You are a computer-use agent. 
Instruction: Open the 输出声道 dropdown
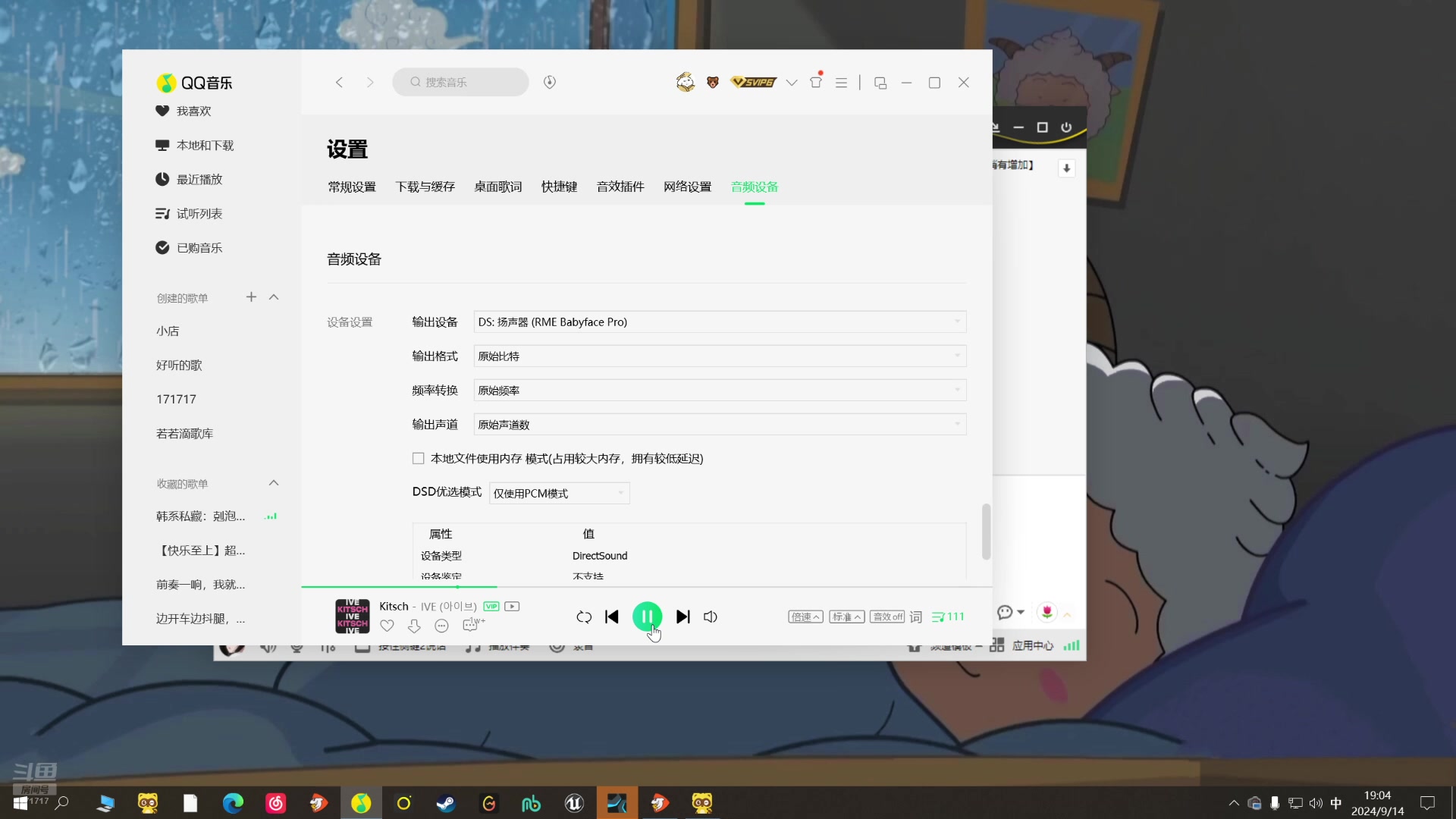tap(720, 424)
